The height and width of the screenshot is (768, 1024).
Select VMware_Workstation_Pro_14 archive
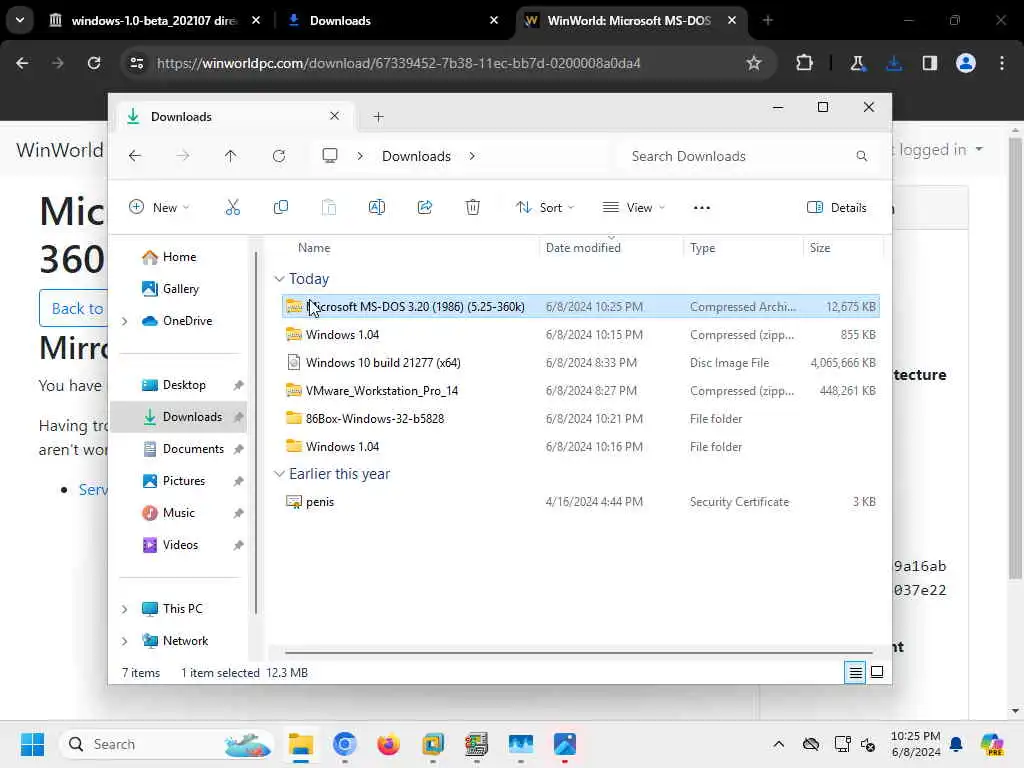(581, 391)
